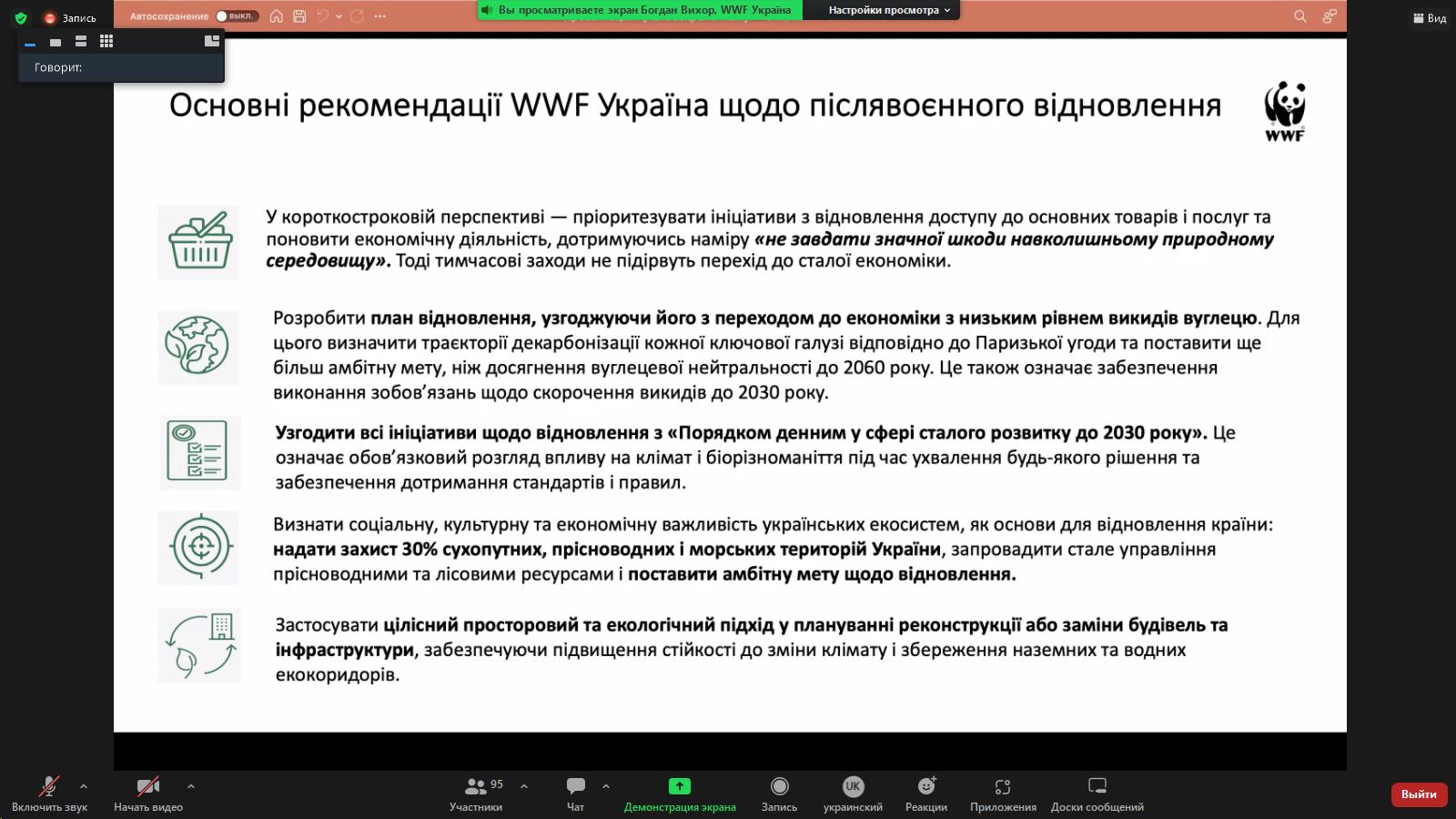Click the search magnifier icon top right
This screenshot has width=1456, height=819.
pos(1299,15)
